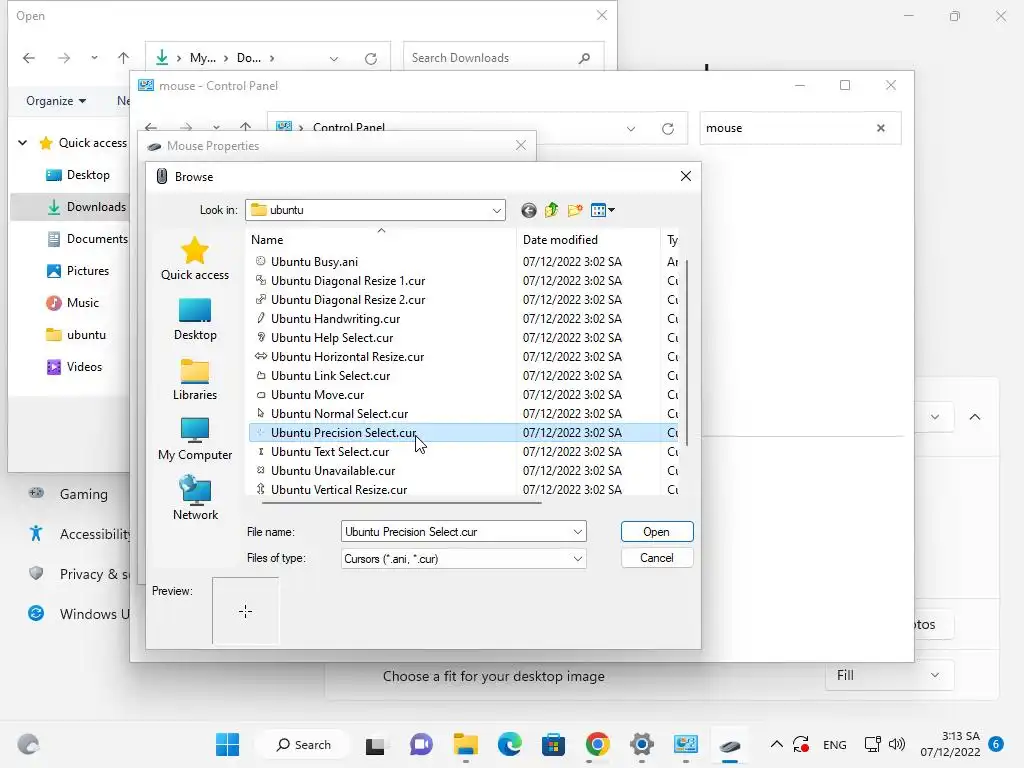Open Microsoft Edge from the taskbar
This screenshot has width=1024, height=768.
point(509,744)
